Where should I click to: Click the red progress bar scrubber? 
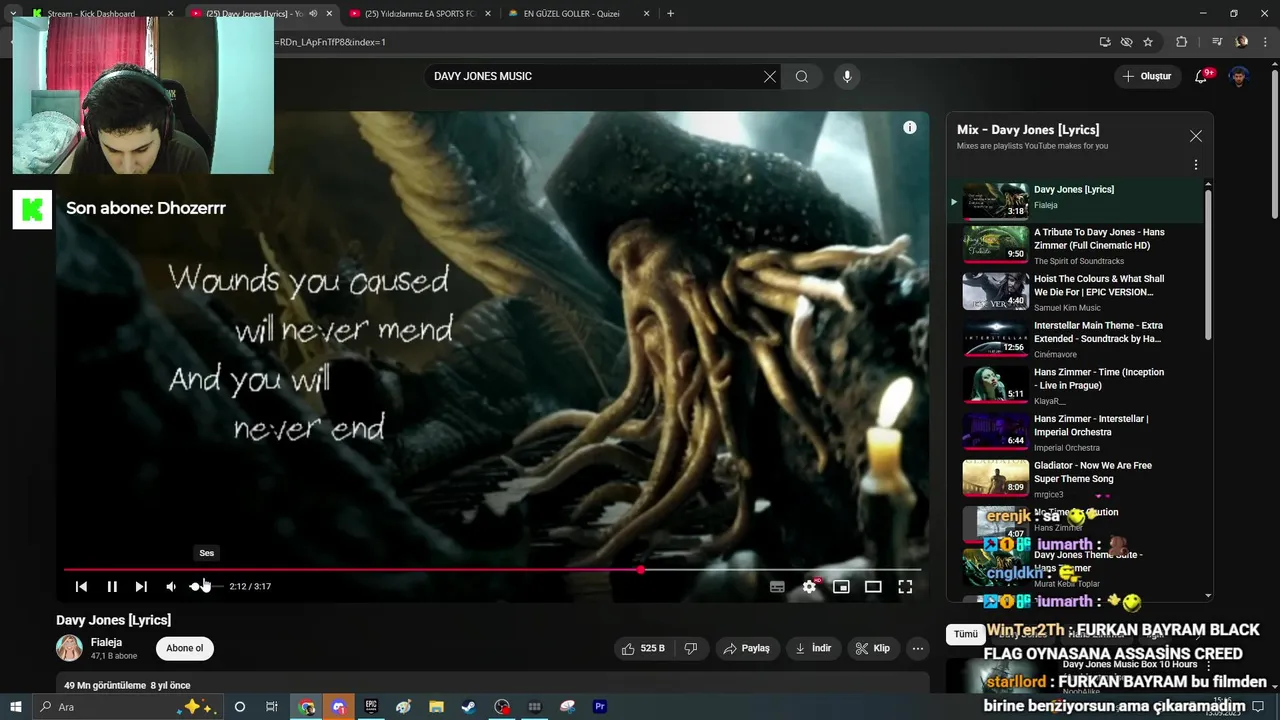point(640,570)
